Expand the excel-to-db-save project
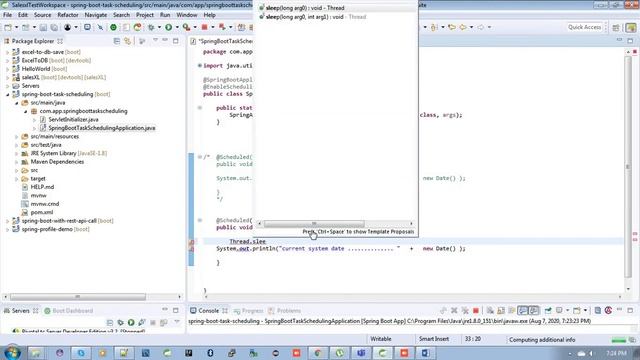Viewport: 640px width, 360px height. [7, 52]
